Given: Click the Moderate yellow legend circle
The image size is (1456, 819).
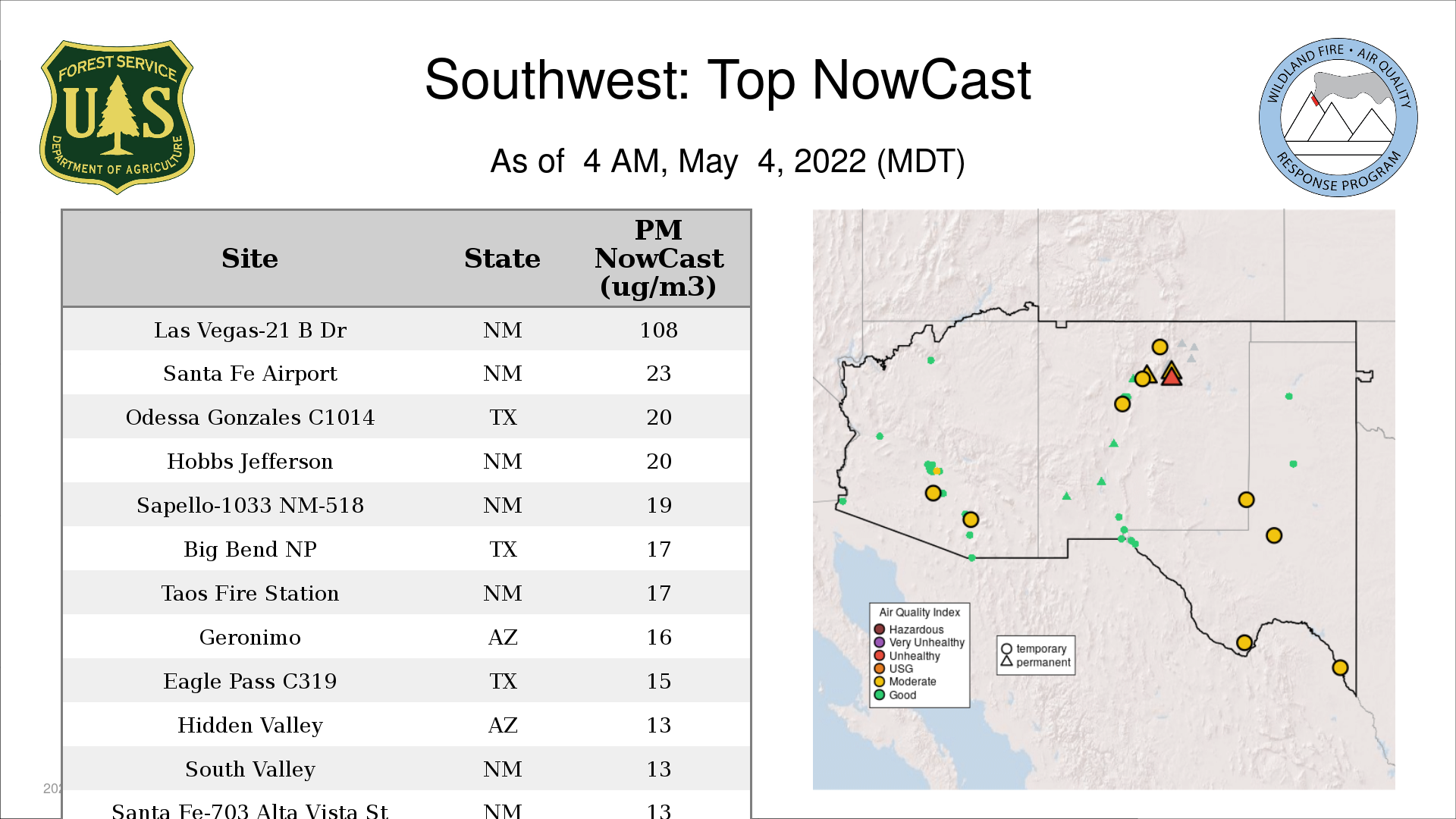Looking at the screenshot, I should tap(880, 682).
